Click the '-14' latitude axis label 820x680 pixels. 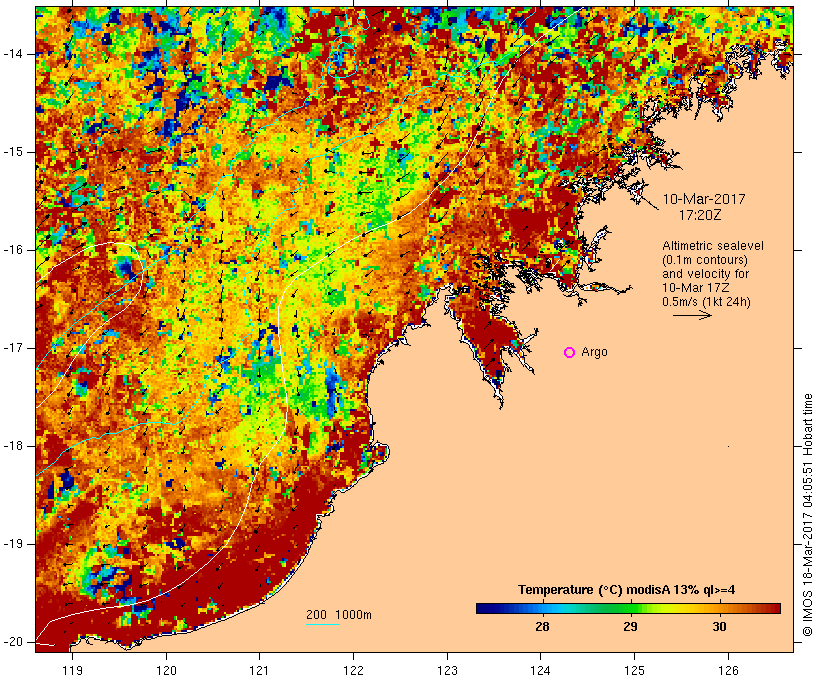(12, 54)
